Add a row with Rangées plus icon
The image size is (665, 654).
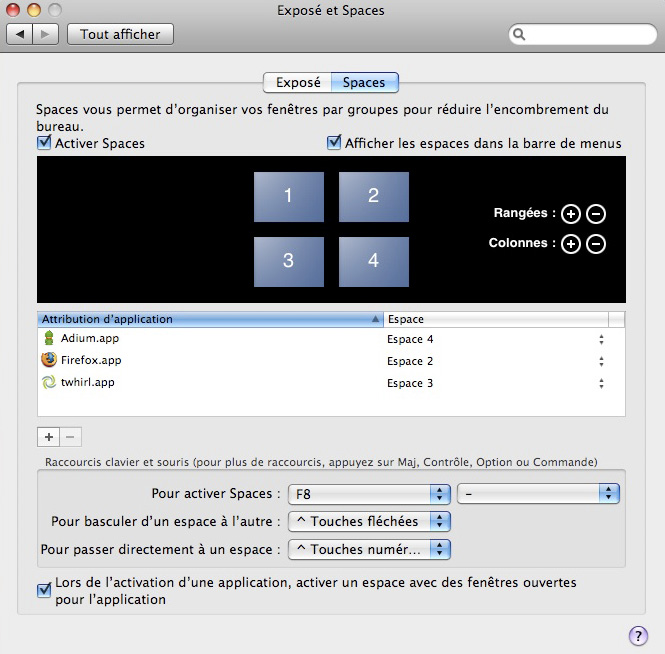click(571, 213)
